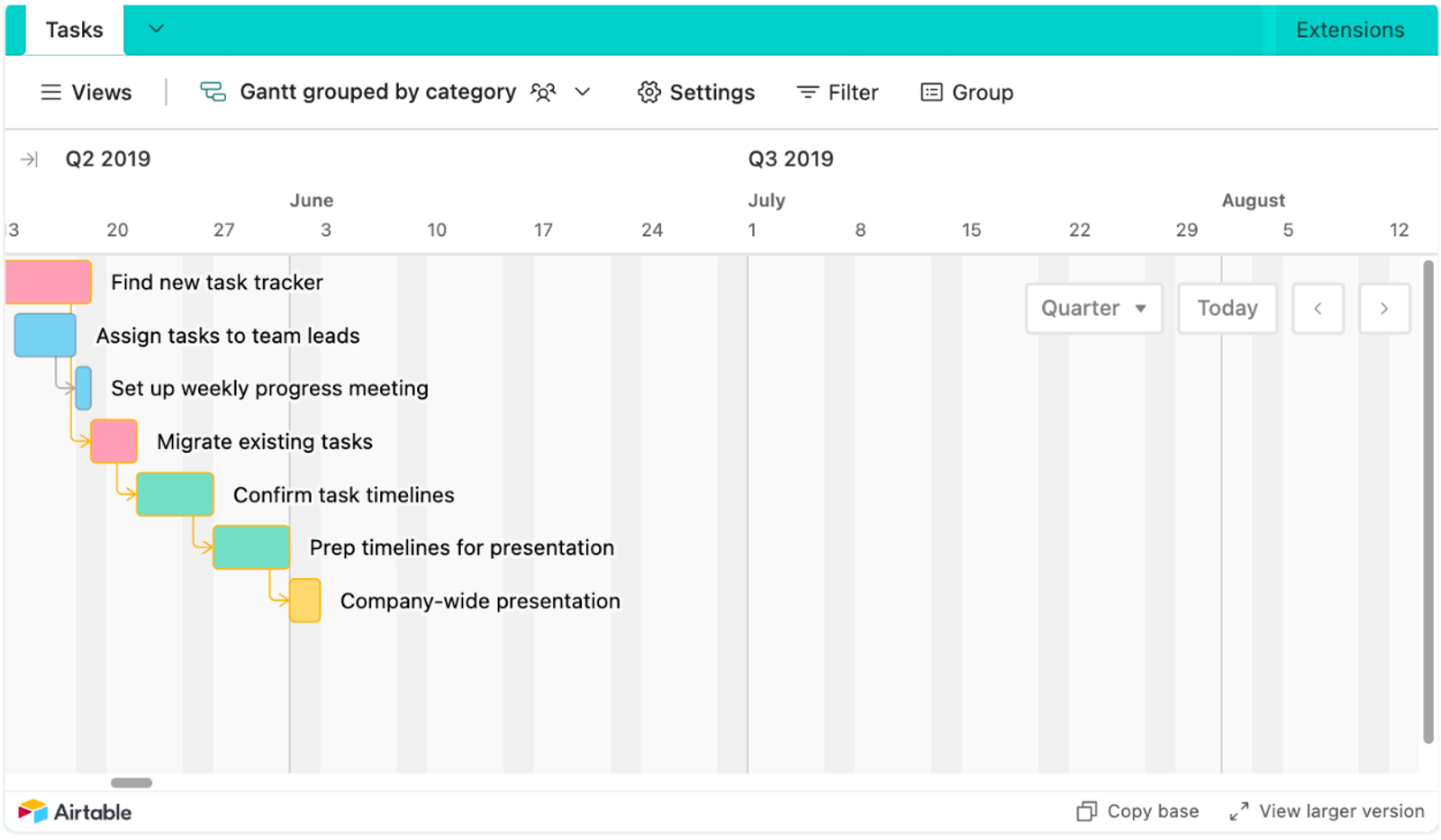Image resolution: width=1441 pixels, height=840 pixels.
Task: Click the Airtable logo
Action: [76, 812]
